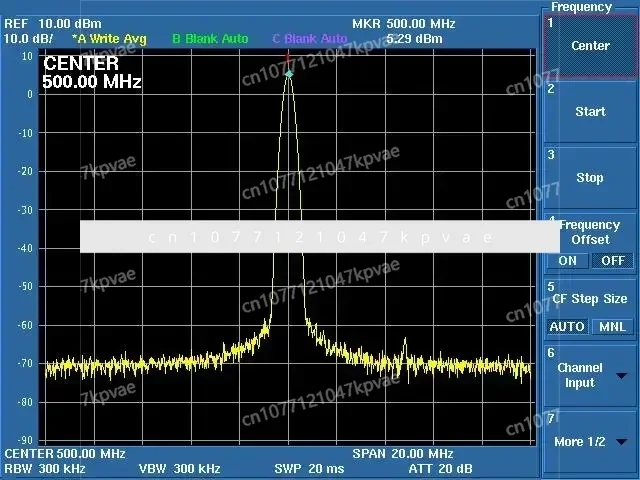Click the -90 axis label
The image size is (640, 480).
pos(25,440)
